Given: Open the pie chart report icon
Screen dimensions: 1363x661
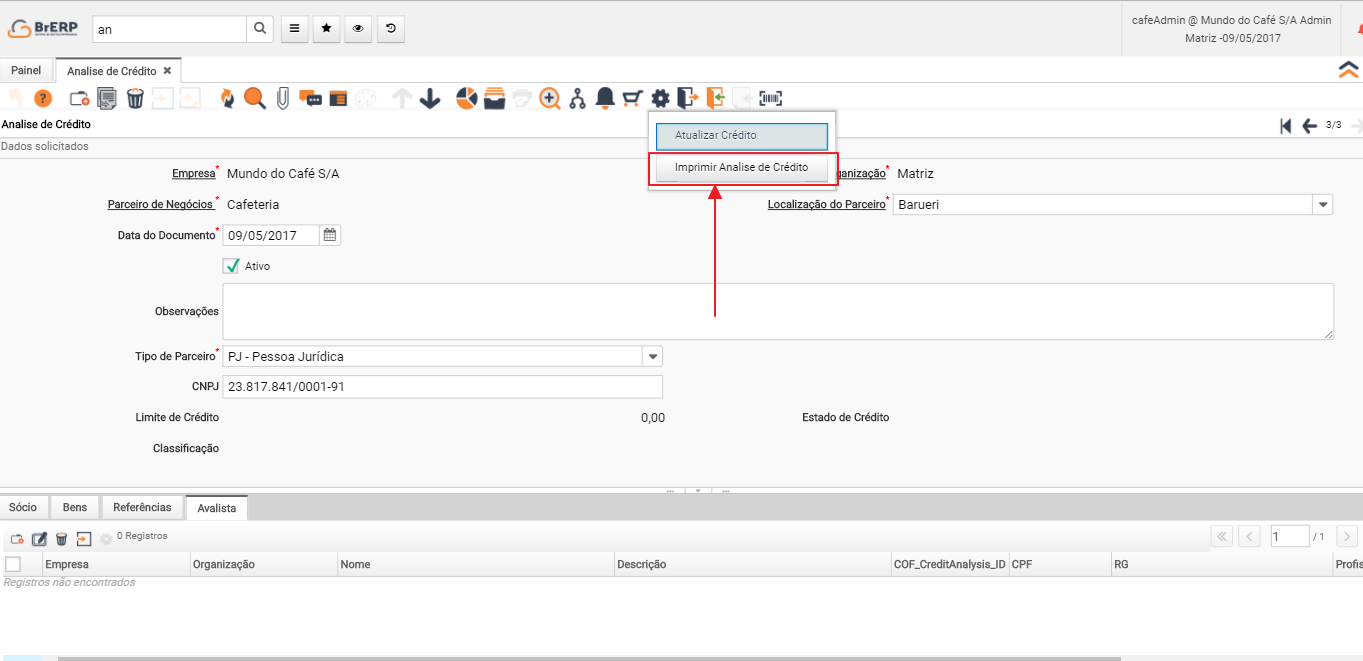Looking at the screenshot, I should [x=466, y=98].
